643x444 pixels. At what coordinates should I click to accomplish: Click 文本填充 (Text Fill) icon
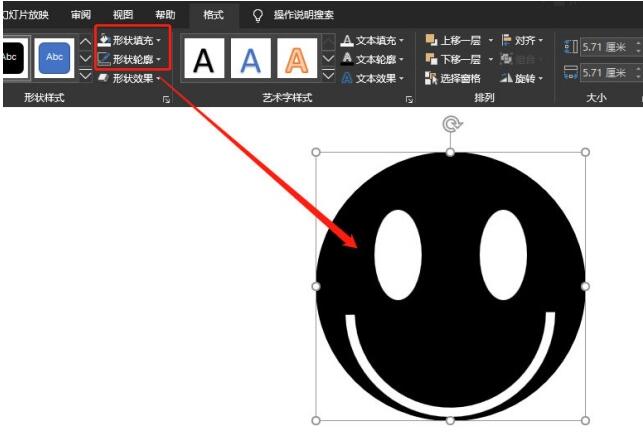coord(347,41)
